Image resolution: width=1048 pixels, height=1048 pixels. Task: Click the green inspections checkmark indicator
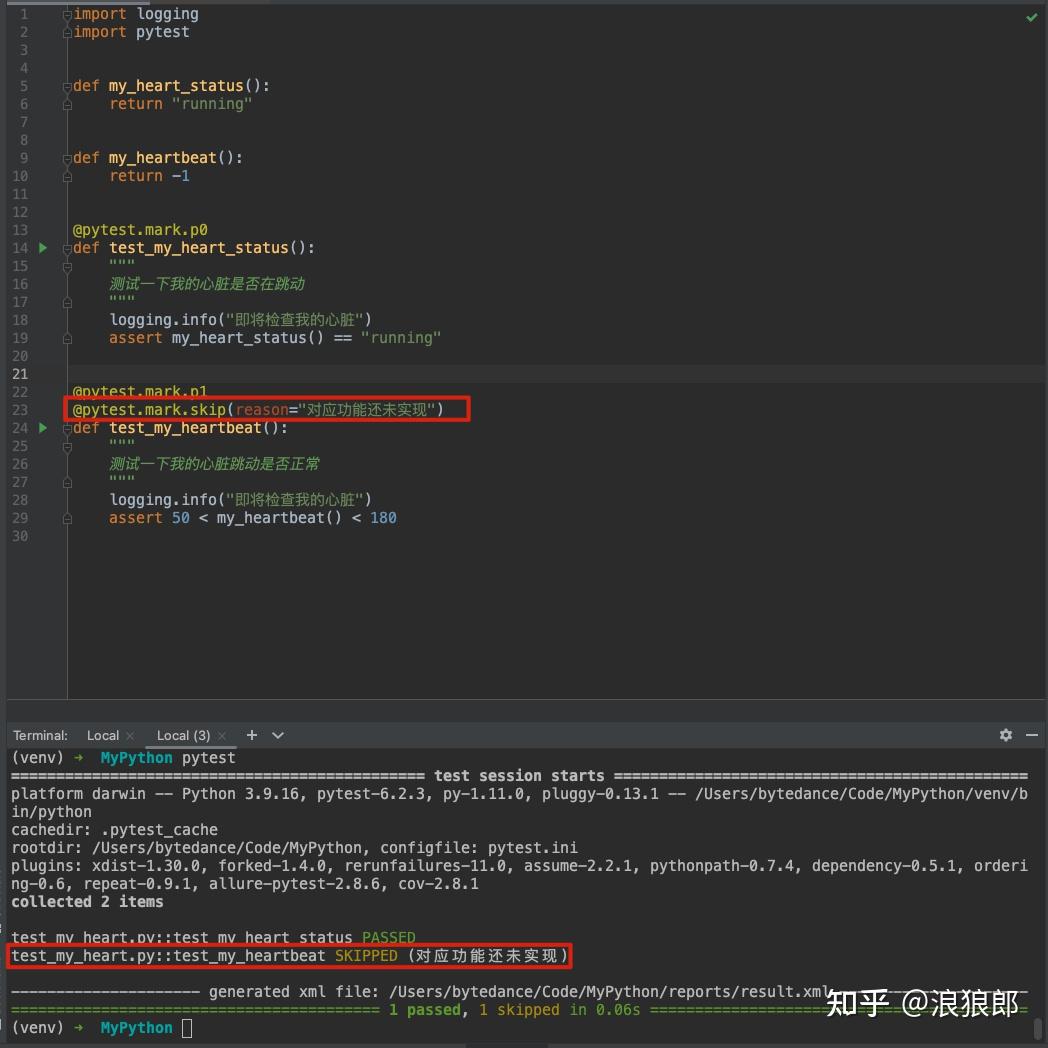pyautogui.click(x=1033, y=17)
